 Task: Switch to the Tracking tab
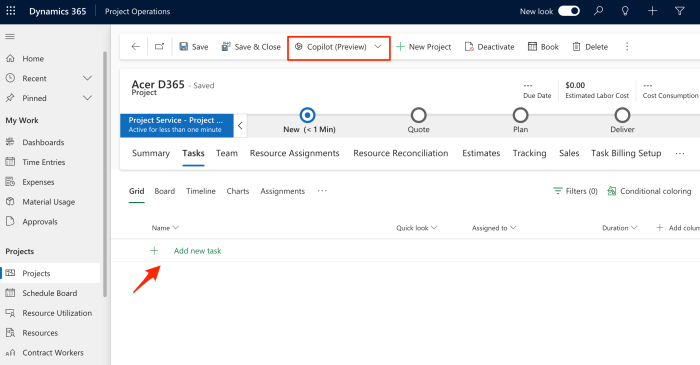pyautogui.click(x=529, y=153)
